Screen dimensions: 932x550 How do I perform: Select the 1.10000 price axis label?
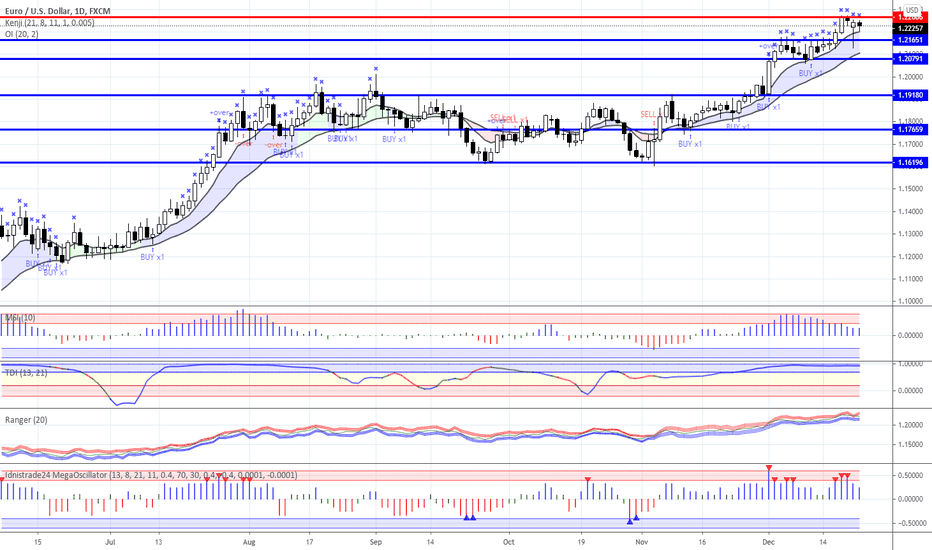point(911,301)
